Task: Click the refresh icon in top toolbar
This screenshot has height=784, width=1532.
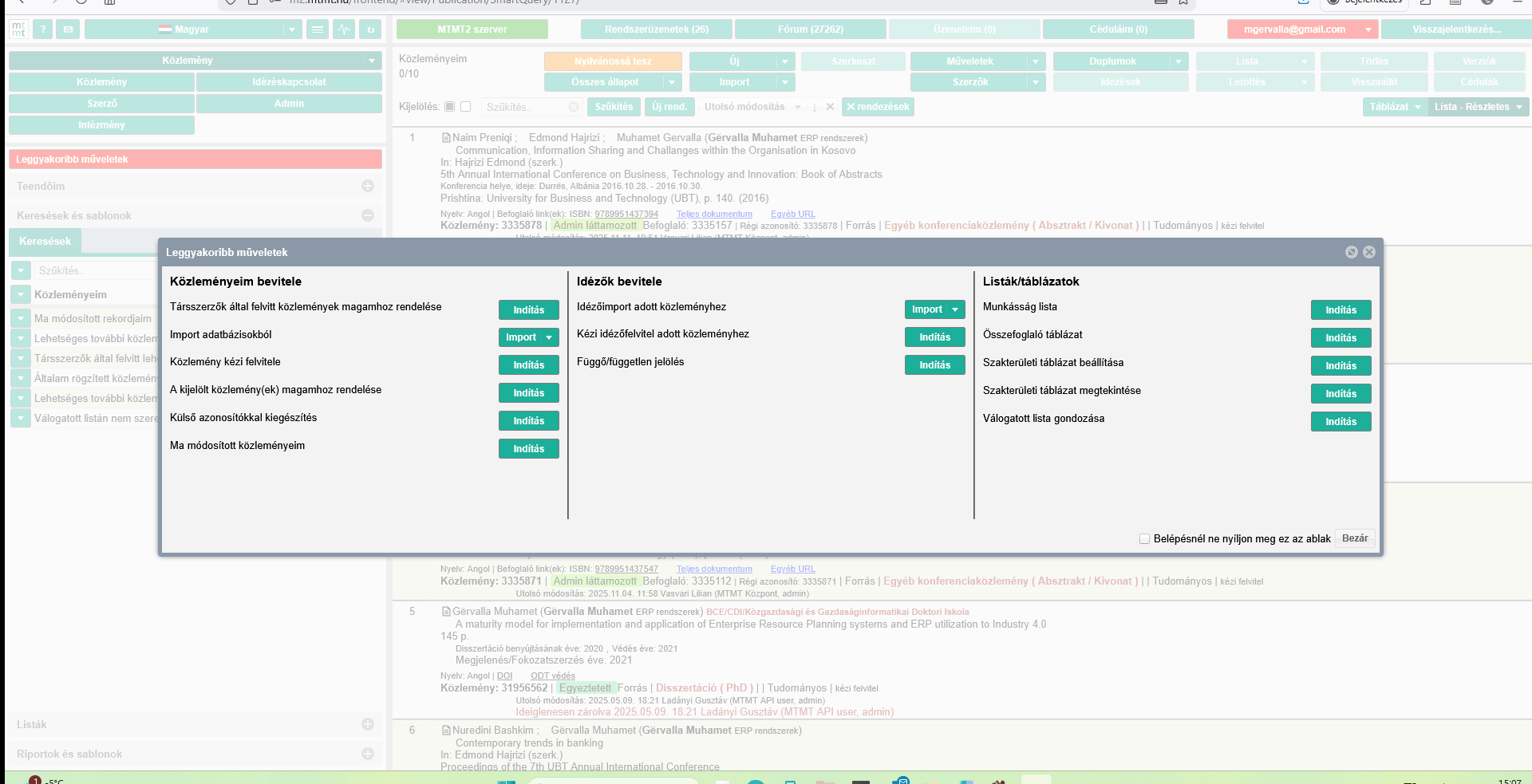Action: click(370, 30)
